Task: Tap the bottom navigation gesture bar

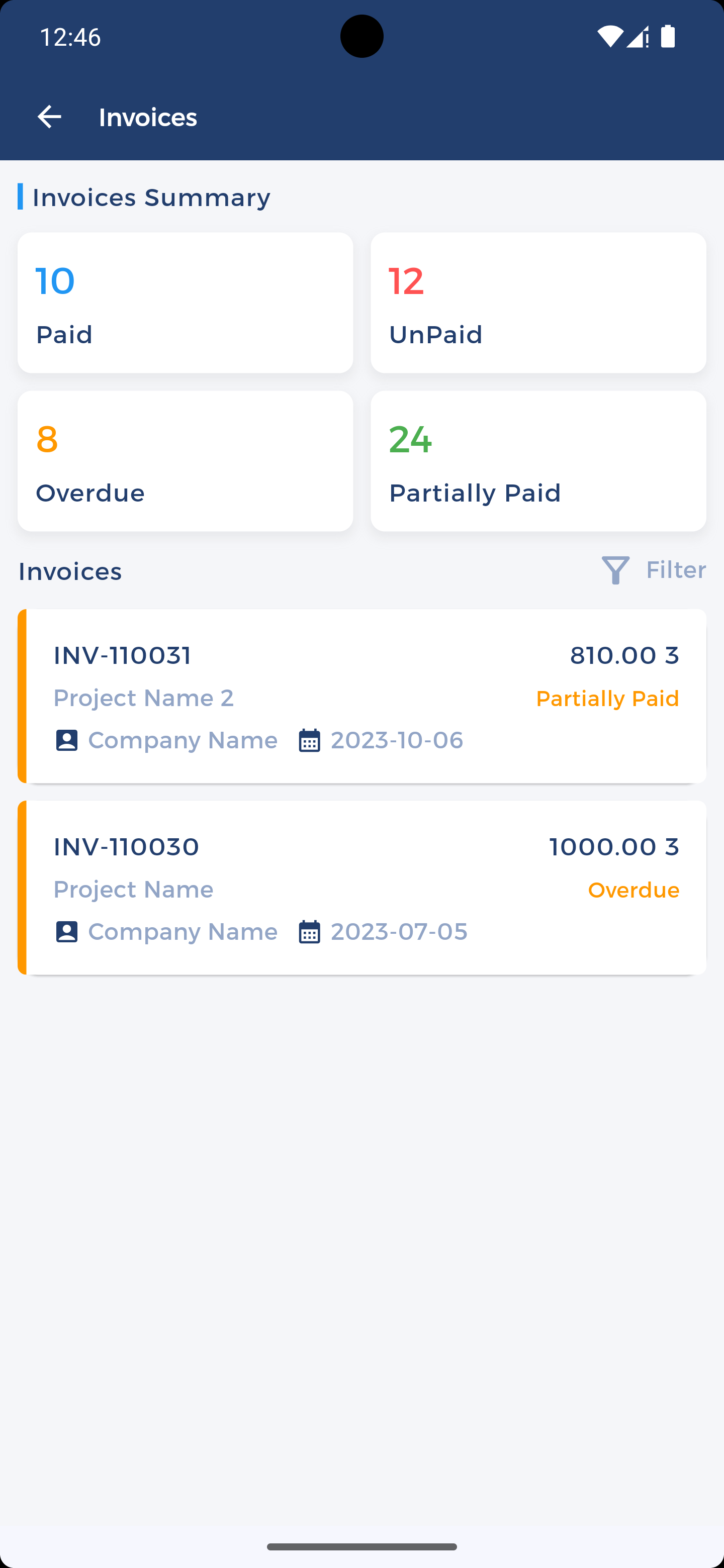Action: 361,1547
